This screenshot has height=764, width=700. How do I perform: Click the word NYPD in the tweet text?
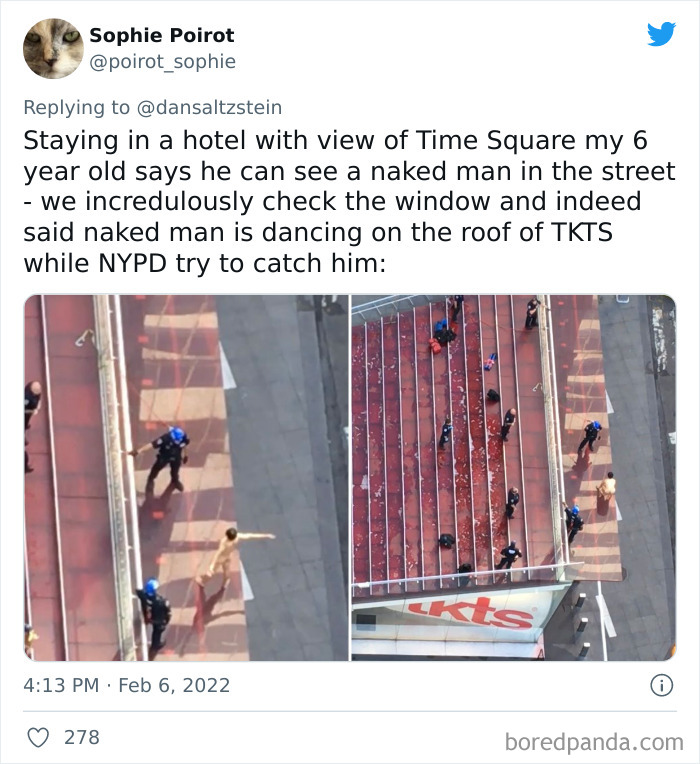click(132, 264)
